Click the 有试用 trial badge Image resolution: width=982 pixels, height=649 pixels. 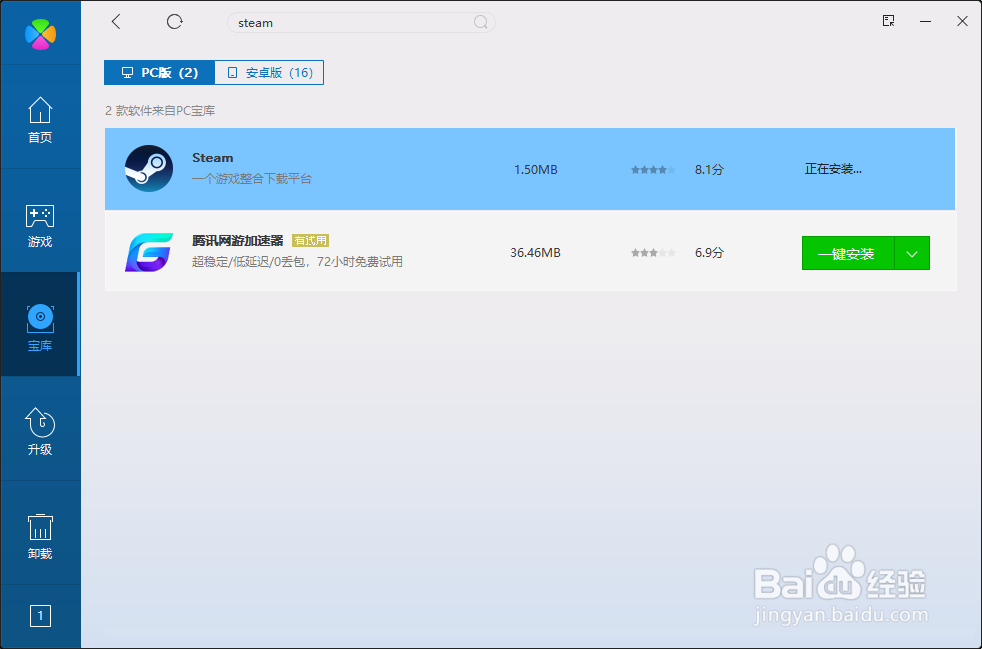pos(311,241)
